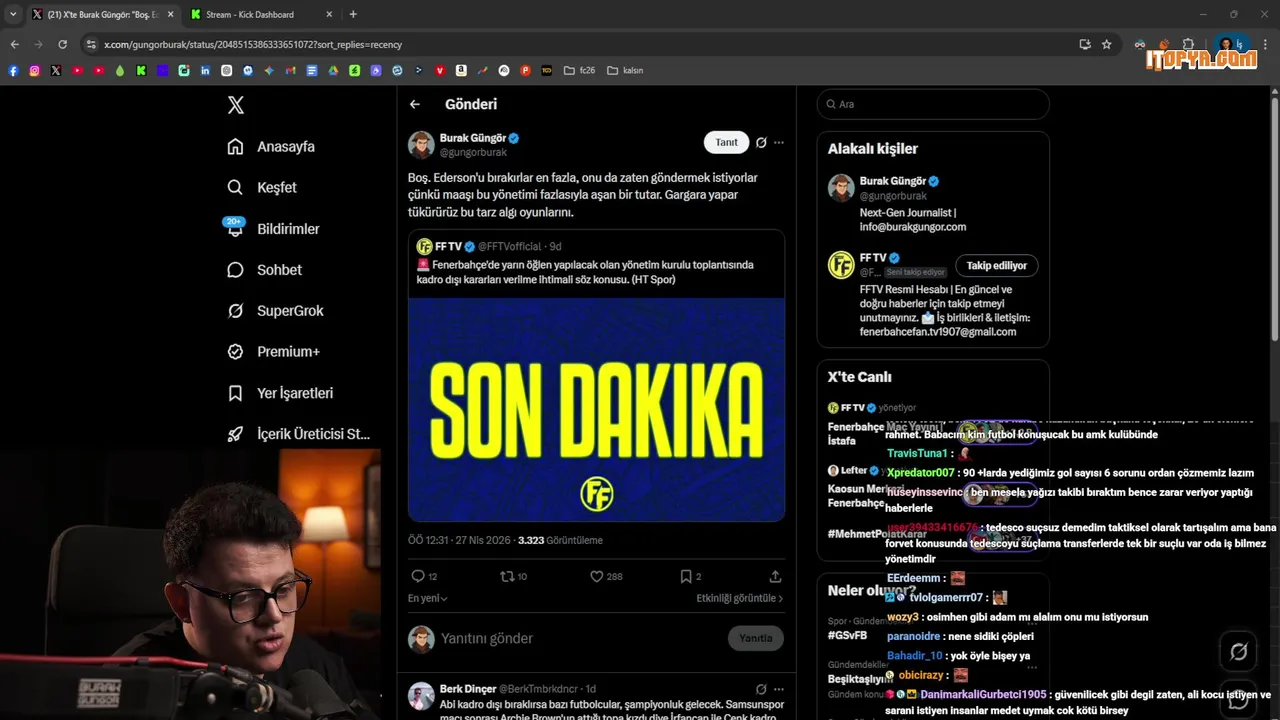The image size is (1280, 720).
Task: Open a new browser tab
Action: (x=353, y=14)
